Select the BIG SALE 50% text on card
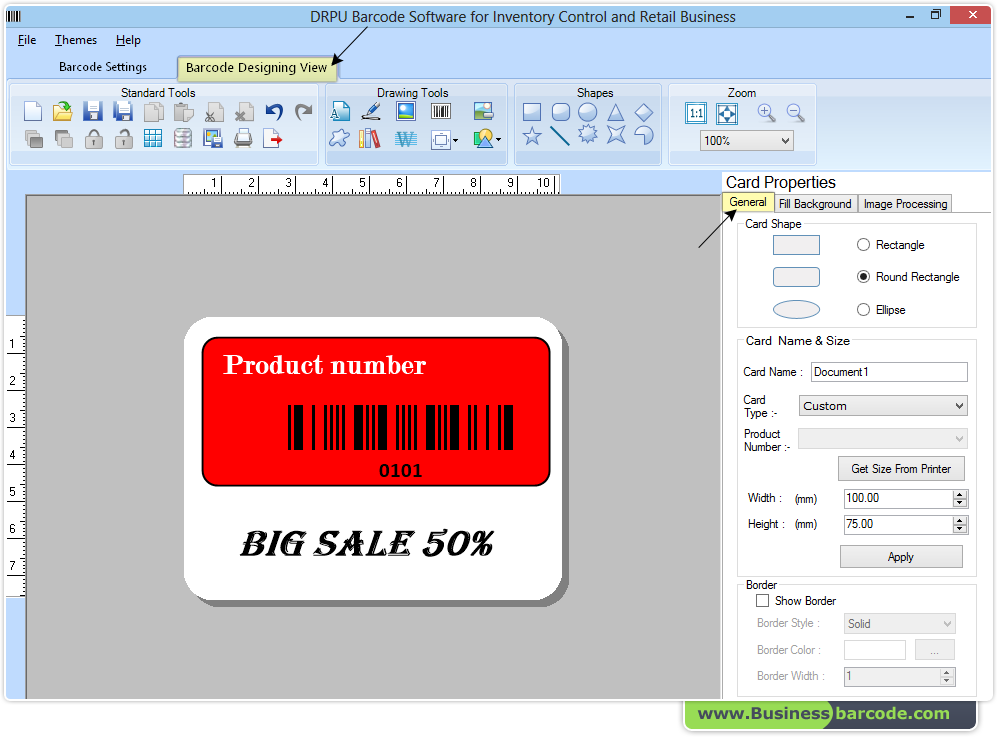The width and height of the screenshot is (997, 737). click(367, 544)
